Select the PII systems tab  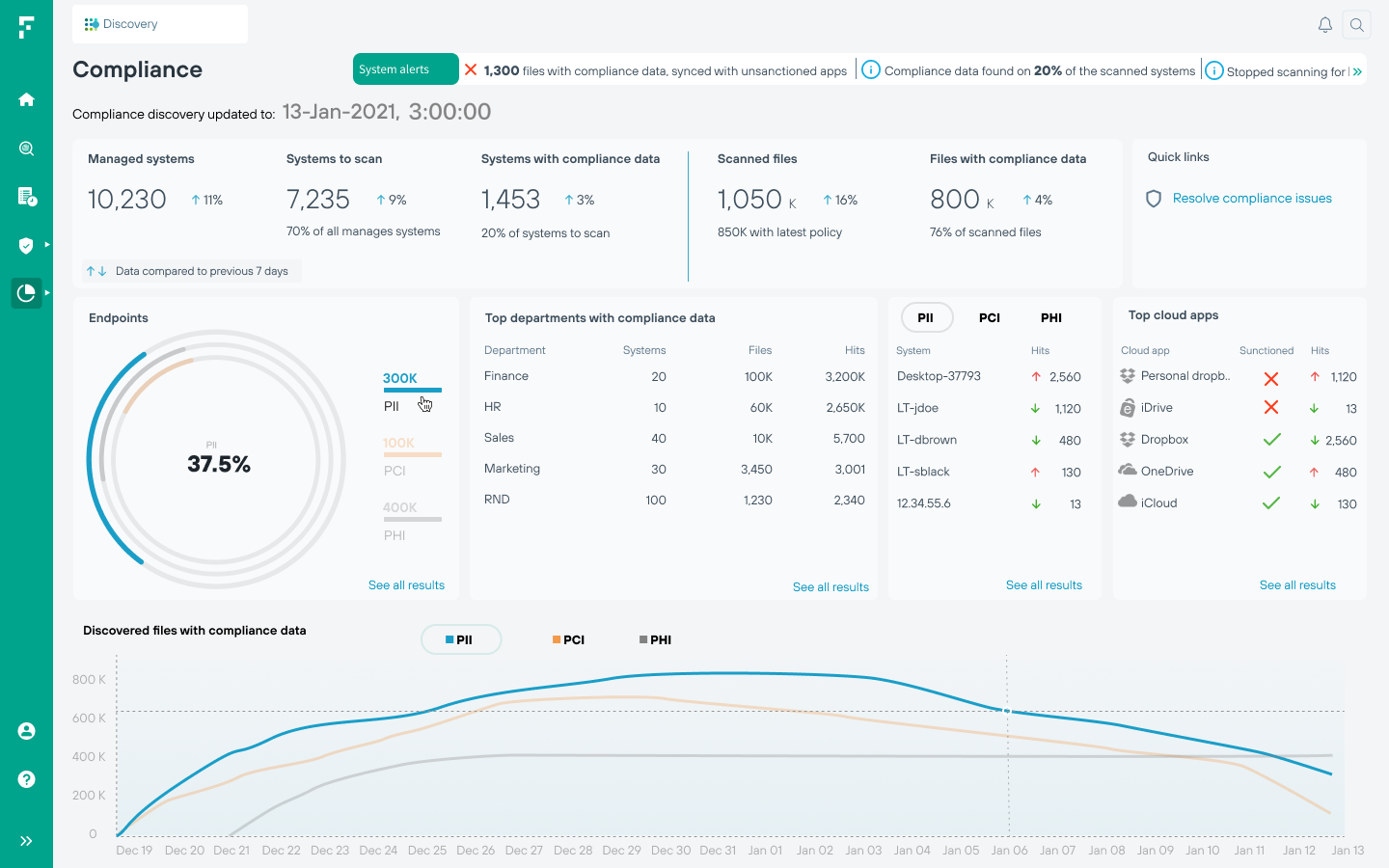pyautogui.click(x=926, y=317)
